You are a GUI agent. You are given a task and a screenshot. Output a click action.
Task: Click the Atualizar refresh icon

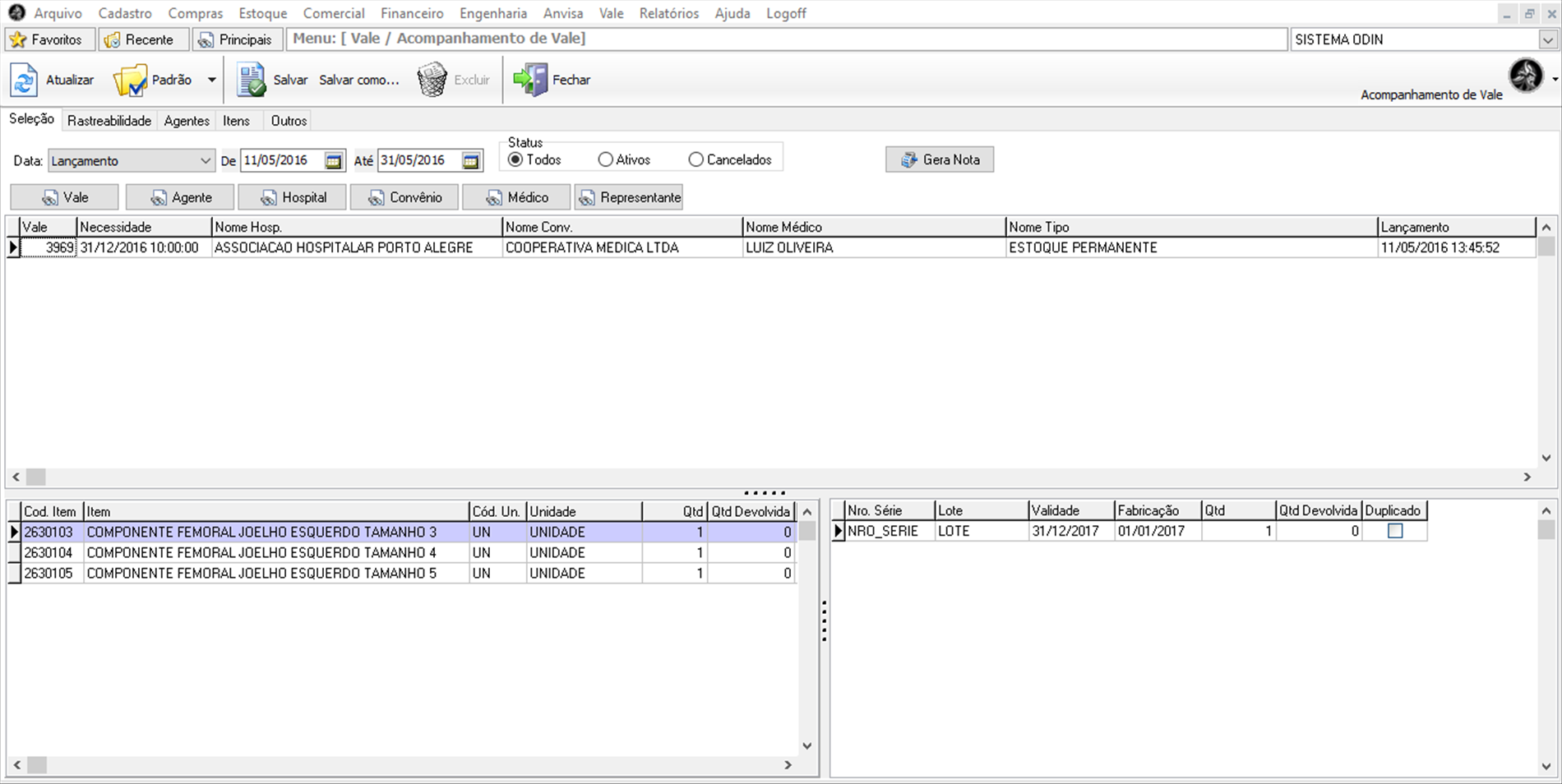point(24,81)
